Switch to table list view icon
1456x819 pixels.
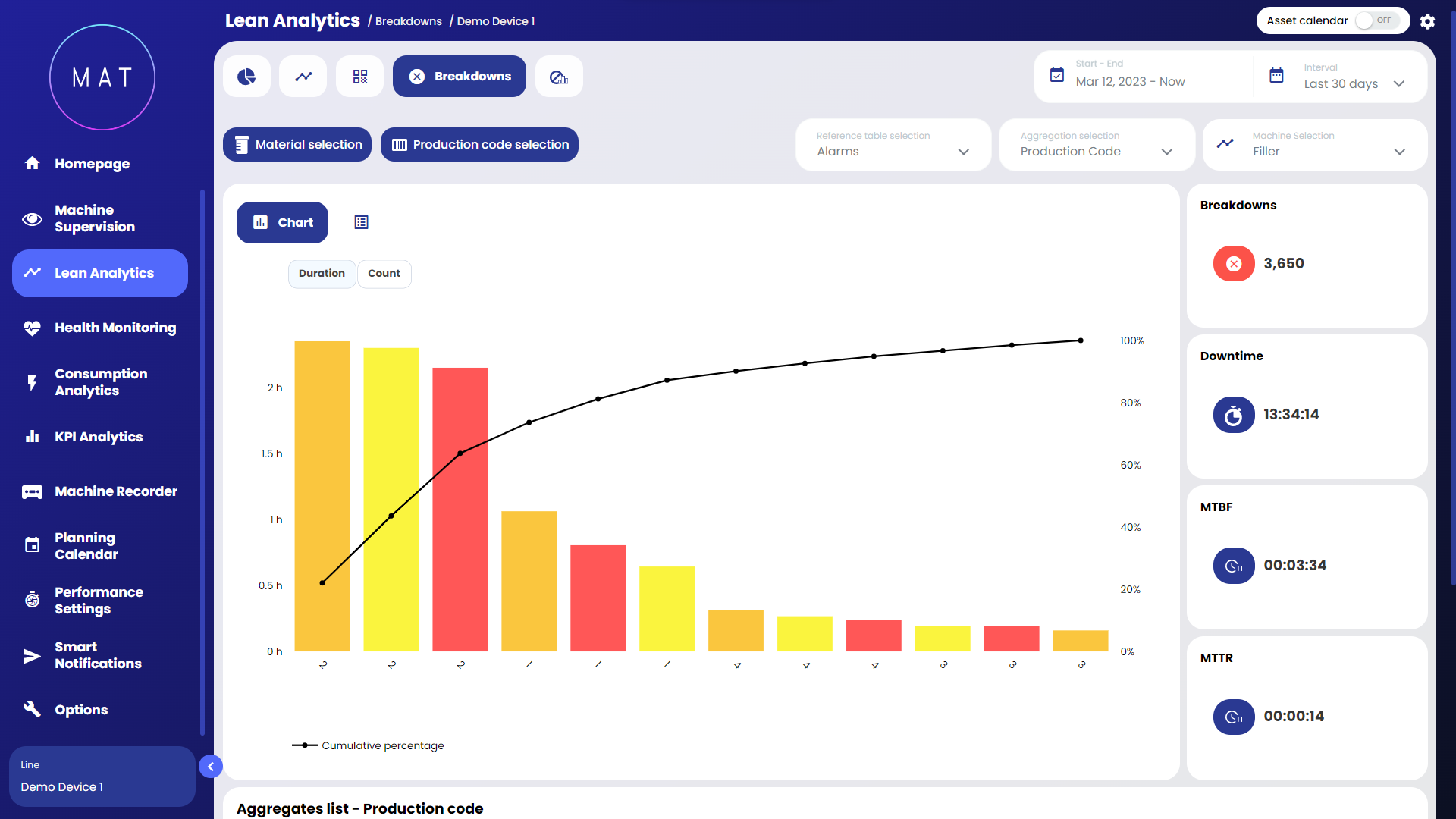pyautogui.click(x=362, y=222)
